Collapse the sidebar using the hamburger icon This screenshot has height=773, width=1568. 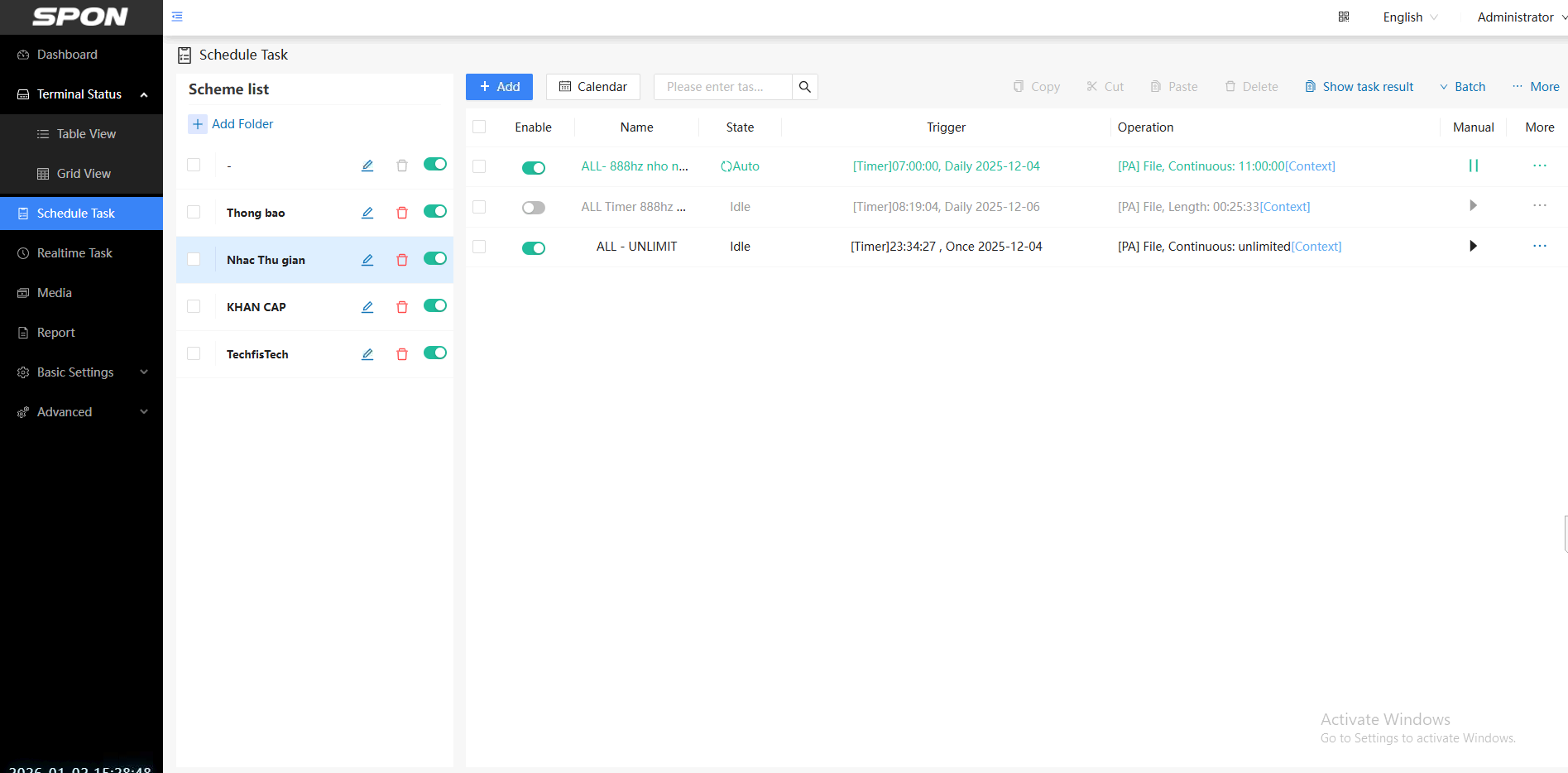point(177,17)
